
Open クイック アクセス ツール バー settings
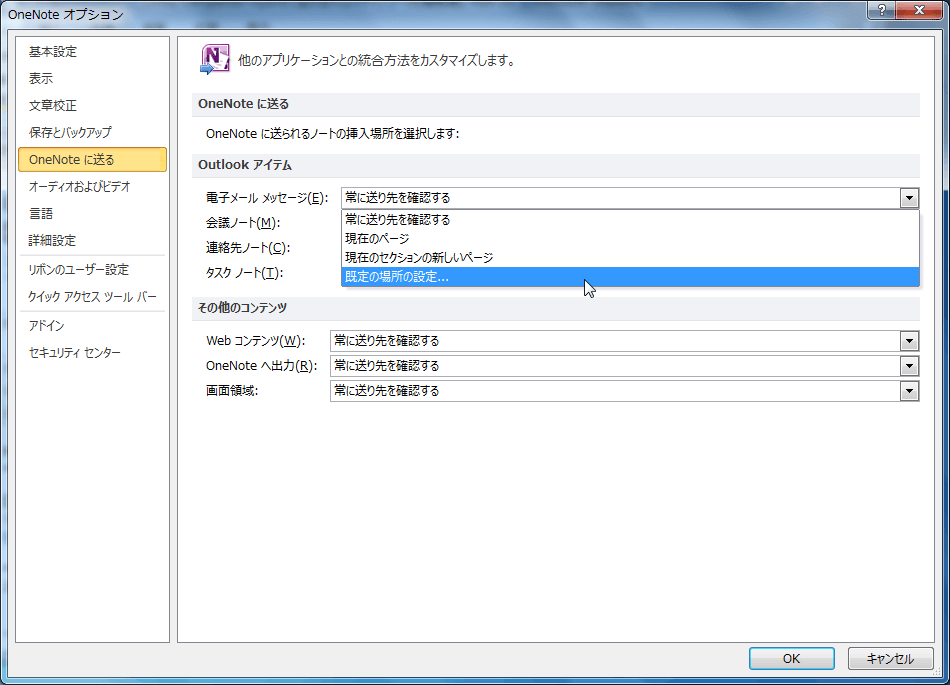92,297
